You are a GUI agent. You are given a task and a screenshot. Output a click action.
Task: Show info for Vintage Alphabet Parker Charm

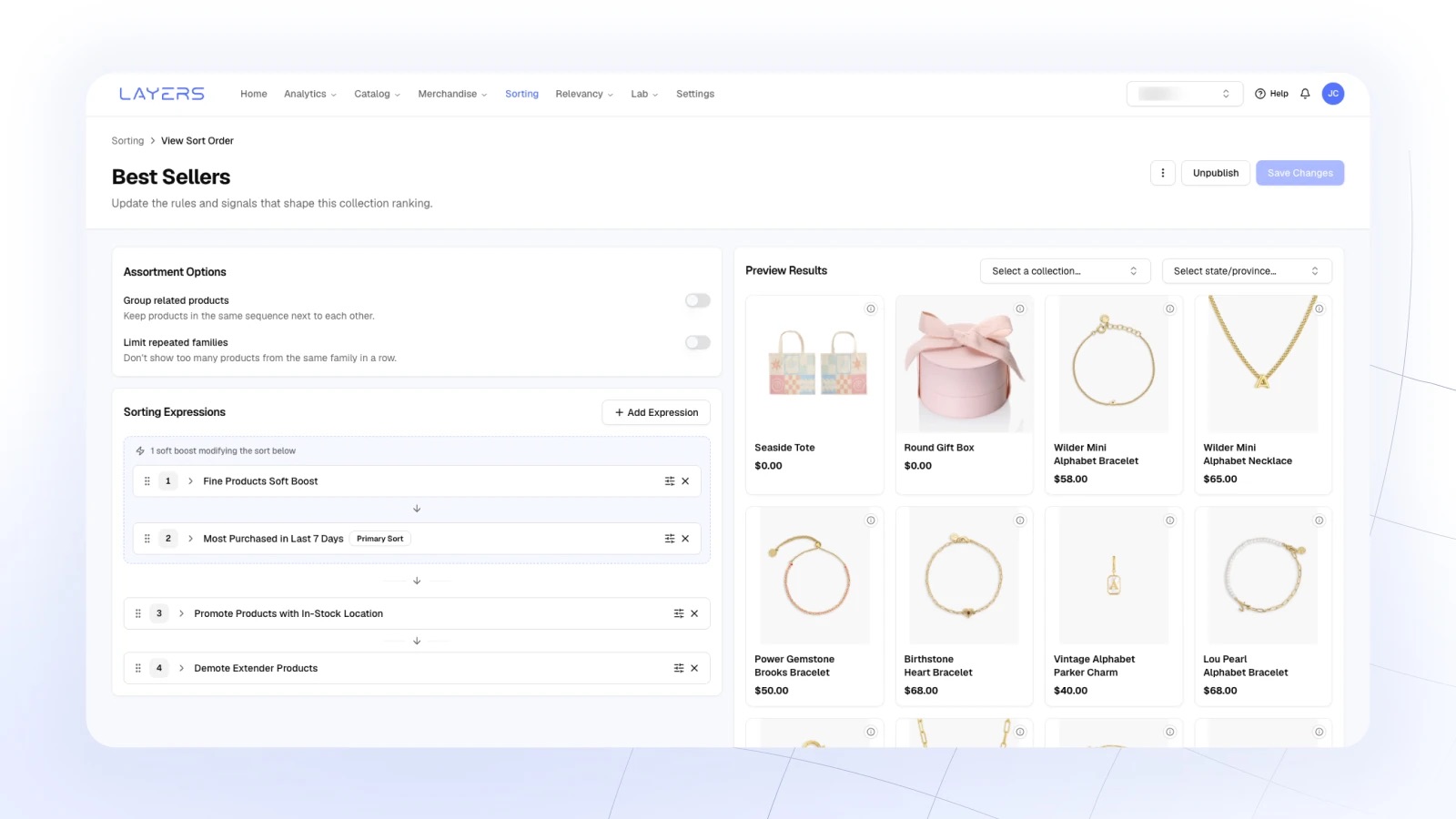click(1170, 521)
